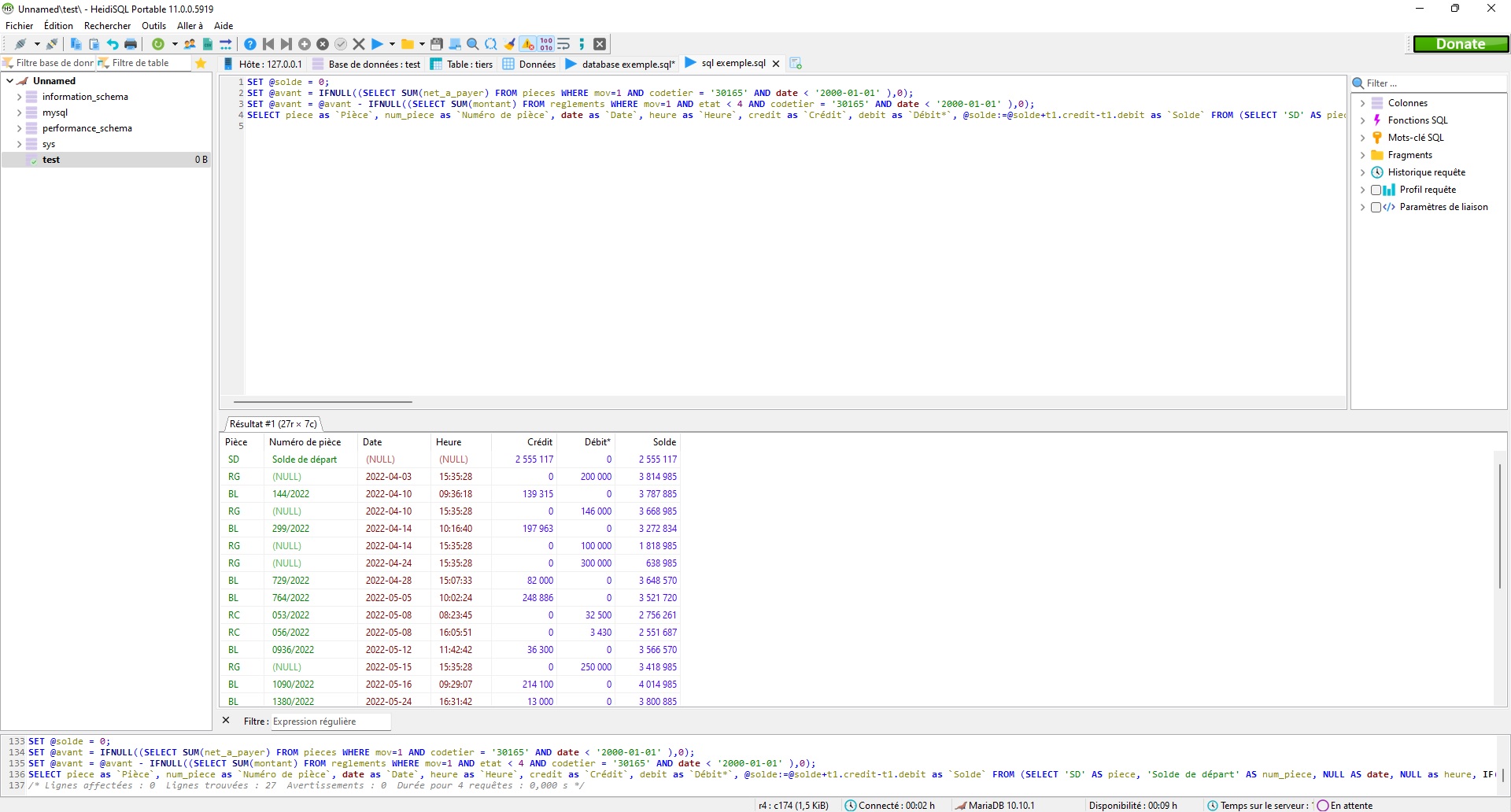Toggle the Paramètres de liaison checkbox
The image size is (1511, 812).
1376,207
